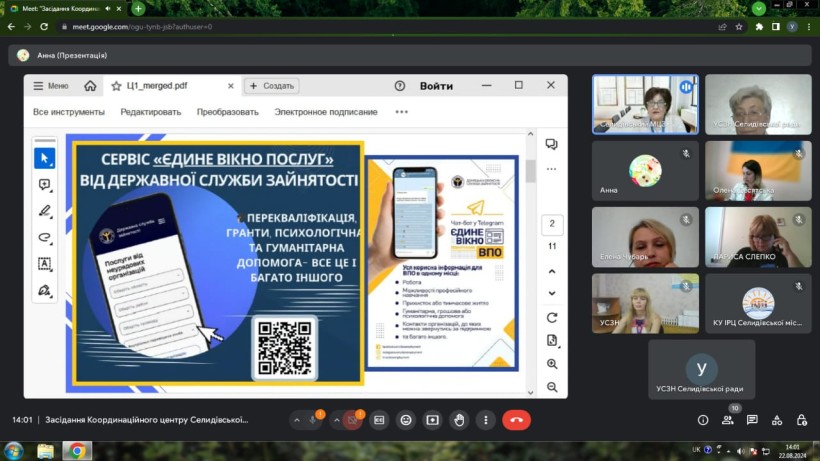Viewport: 820px width, 461px height.
Task: Go to next page with down chevron
Action: 552,293
